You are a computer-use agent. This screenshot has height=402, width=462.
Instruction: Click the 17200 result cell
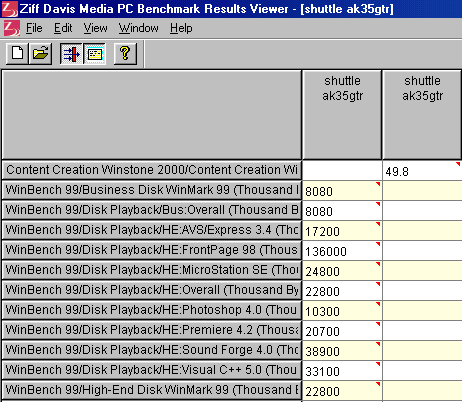pos(342,231)
